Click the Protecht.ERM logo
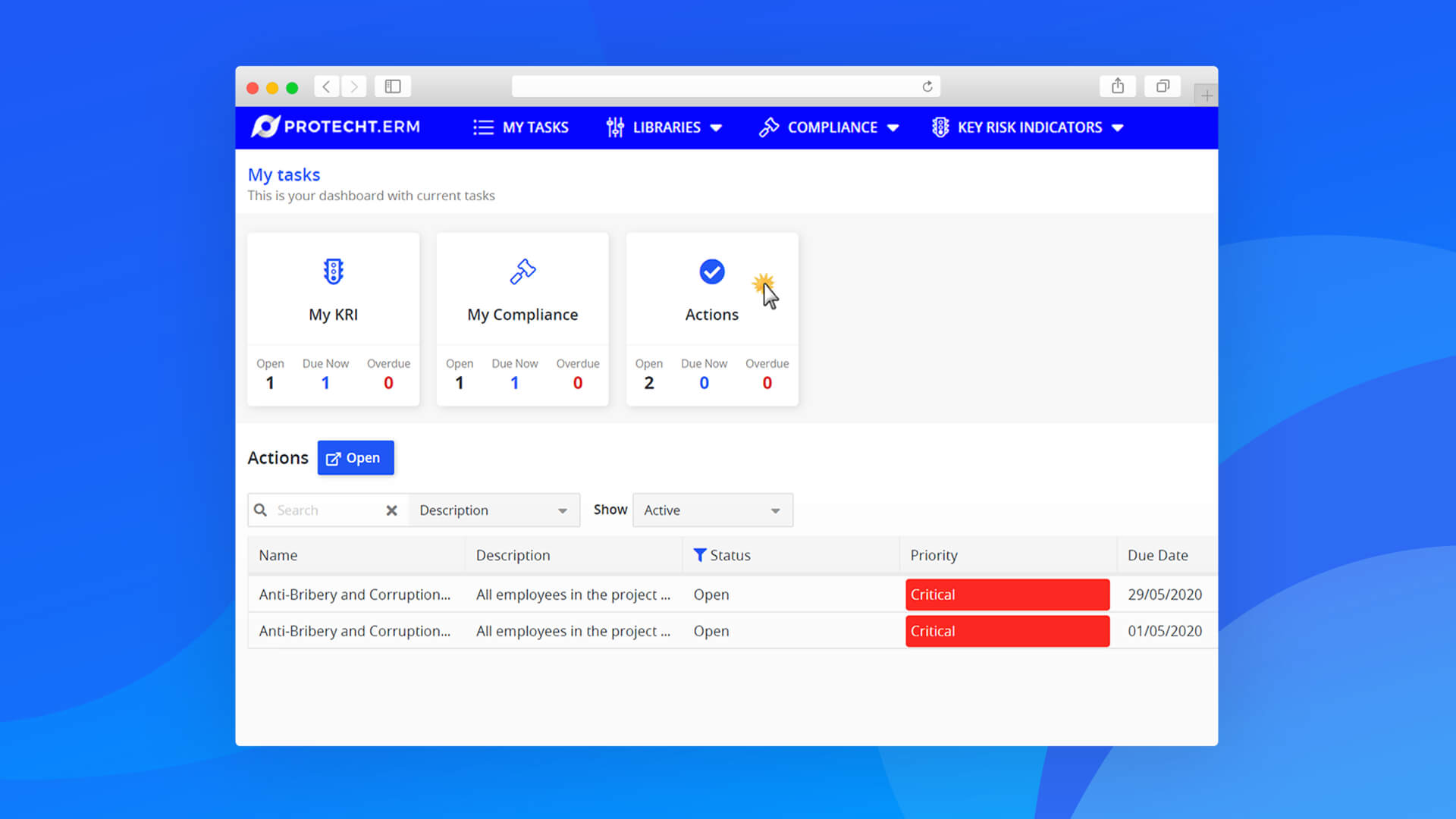This screenshot has height=819, width=1456. (x=336, y=127)
